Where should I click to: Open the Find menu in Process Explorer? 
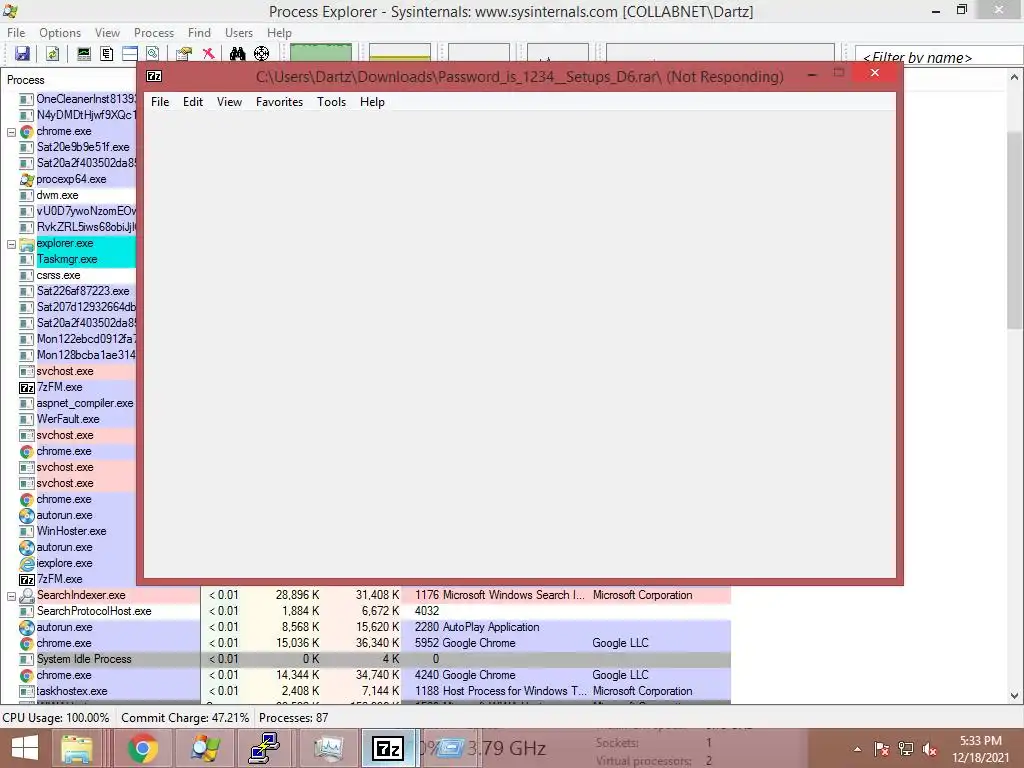[199, 33]
